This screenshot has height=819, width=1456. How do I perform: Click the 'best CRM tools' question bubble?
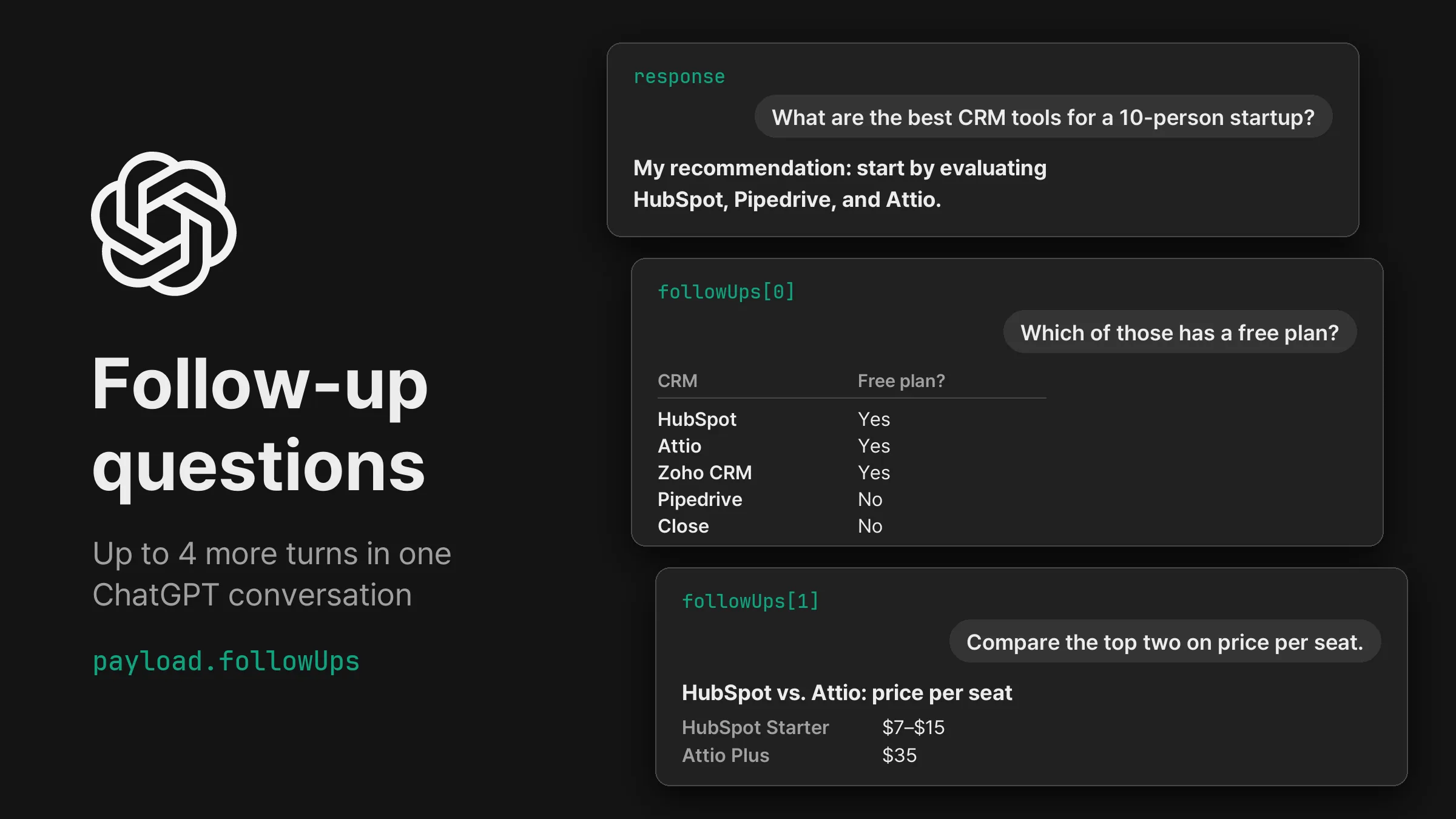(1043, 117)
